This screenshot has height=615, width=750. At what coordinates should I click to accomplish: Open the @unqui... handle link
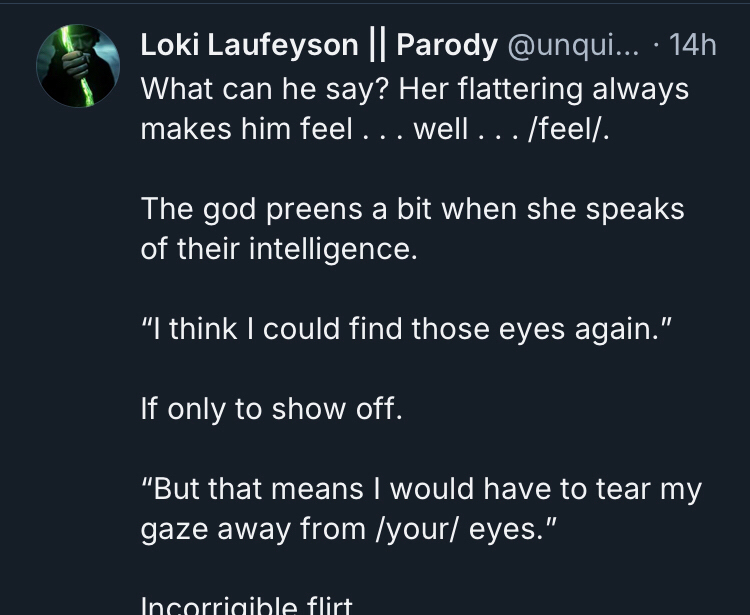pos(574,45)
